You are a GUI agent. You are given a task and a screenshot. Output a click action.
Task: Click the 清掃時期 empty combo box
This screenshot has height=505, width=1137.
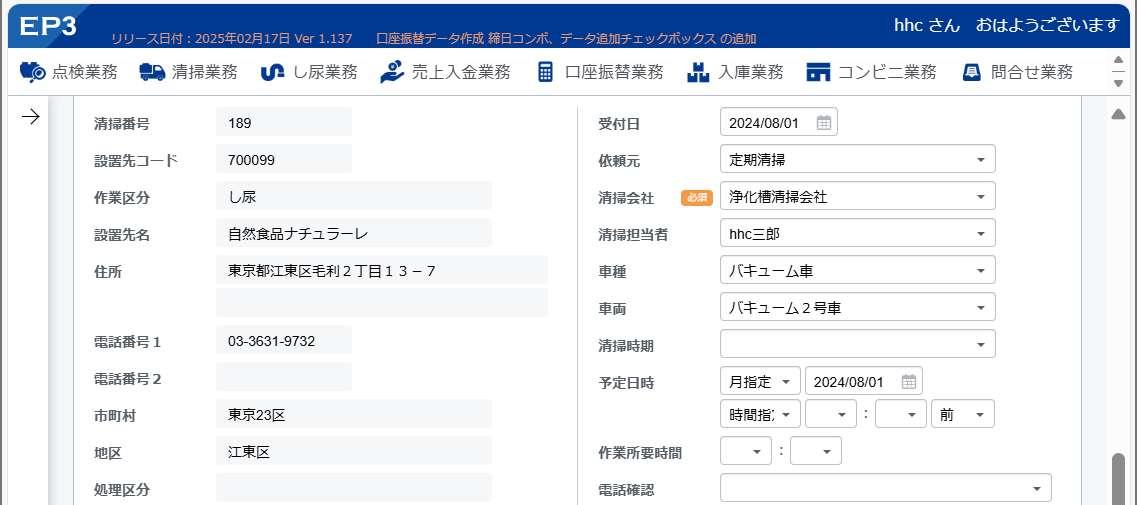858,345
